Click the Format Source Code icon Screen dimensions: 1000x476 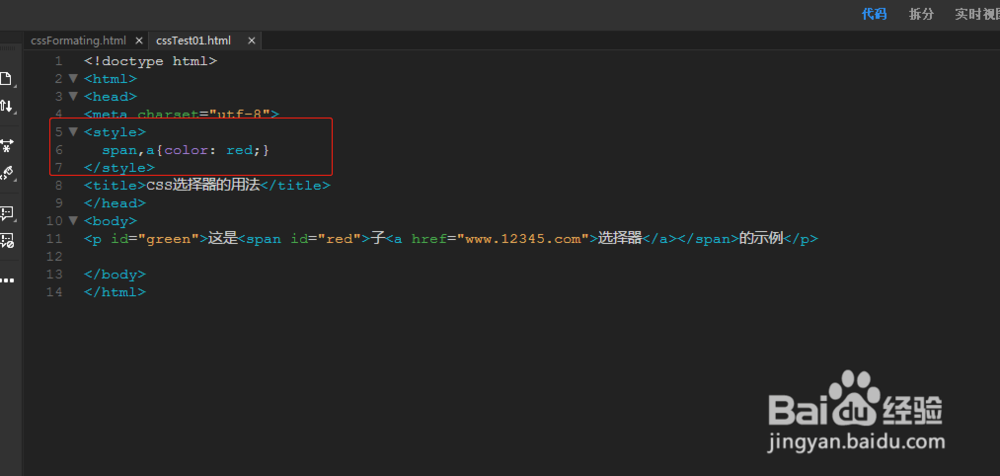tap(6, 172)
